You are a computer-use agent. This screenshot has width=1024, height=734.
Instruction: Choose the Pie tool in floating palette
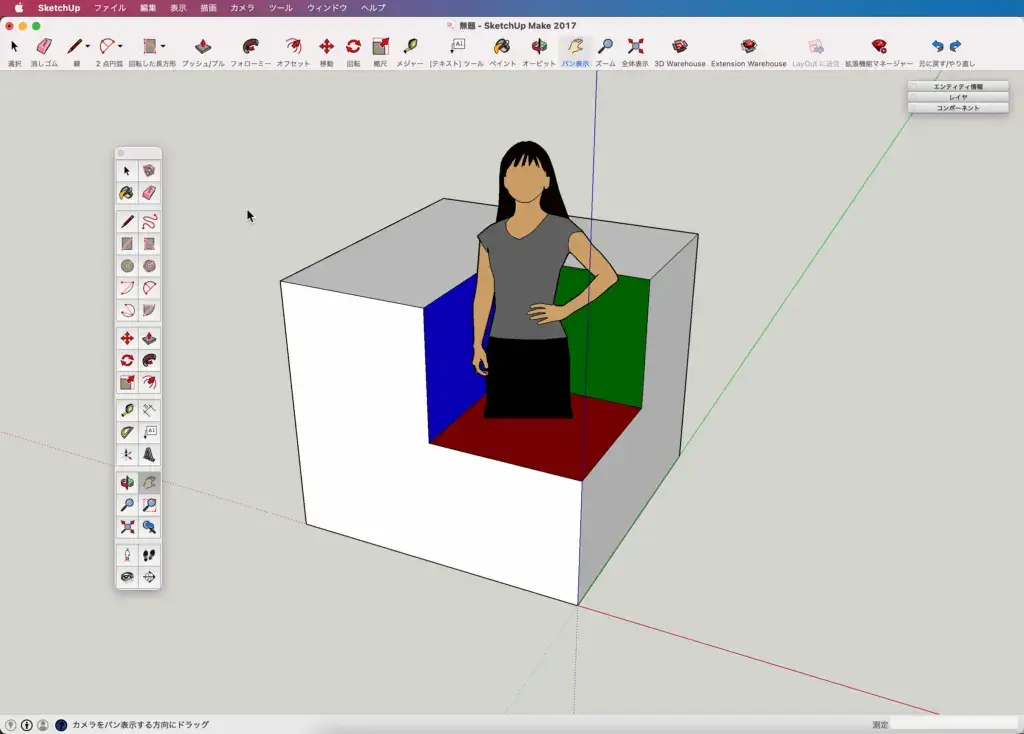pos(149,310)
